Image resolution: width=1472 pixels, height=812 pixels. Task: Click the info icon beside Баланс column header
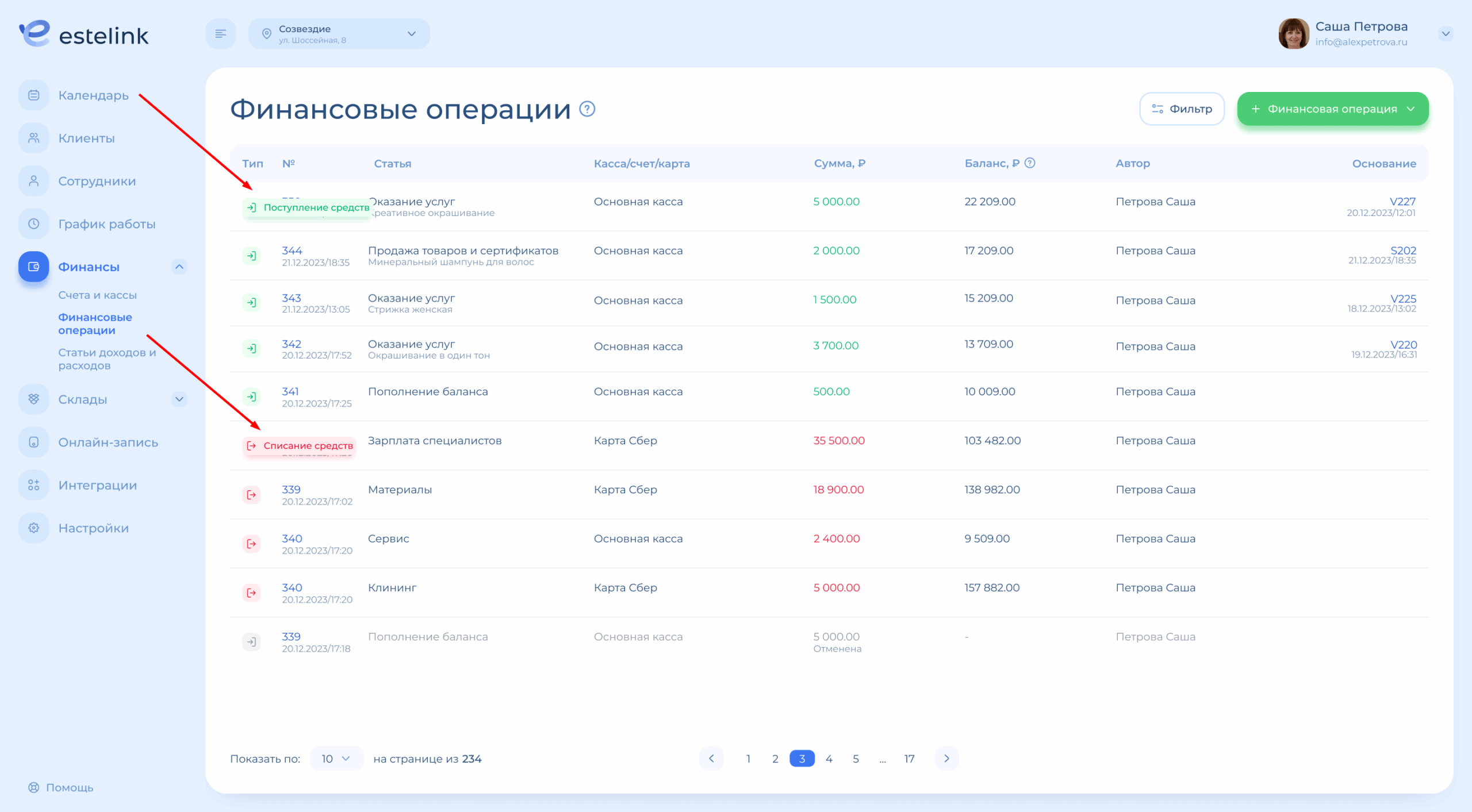[1030, 163]
